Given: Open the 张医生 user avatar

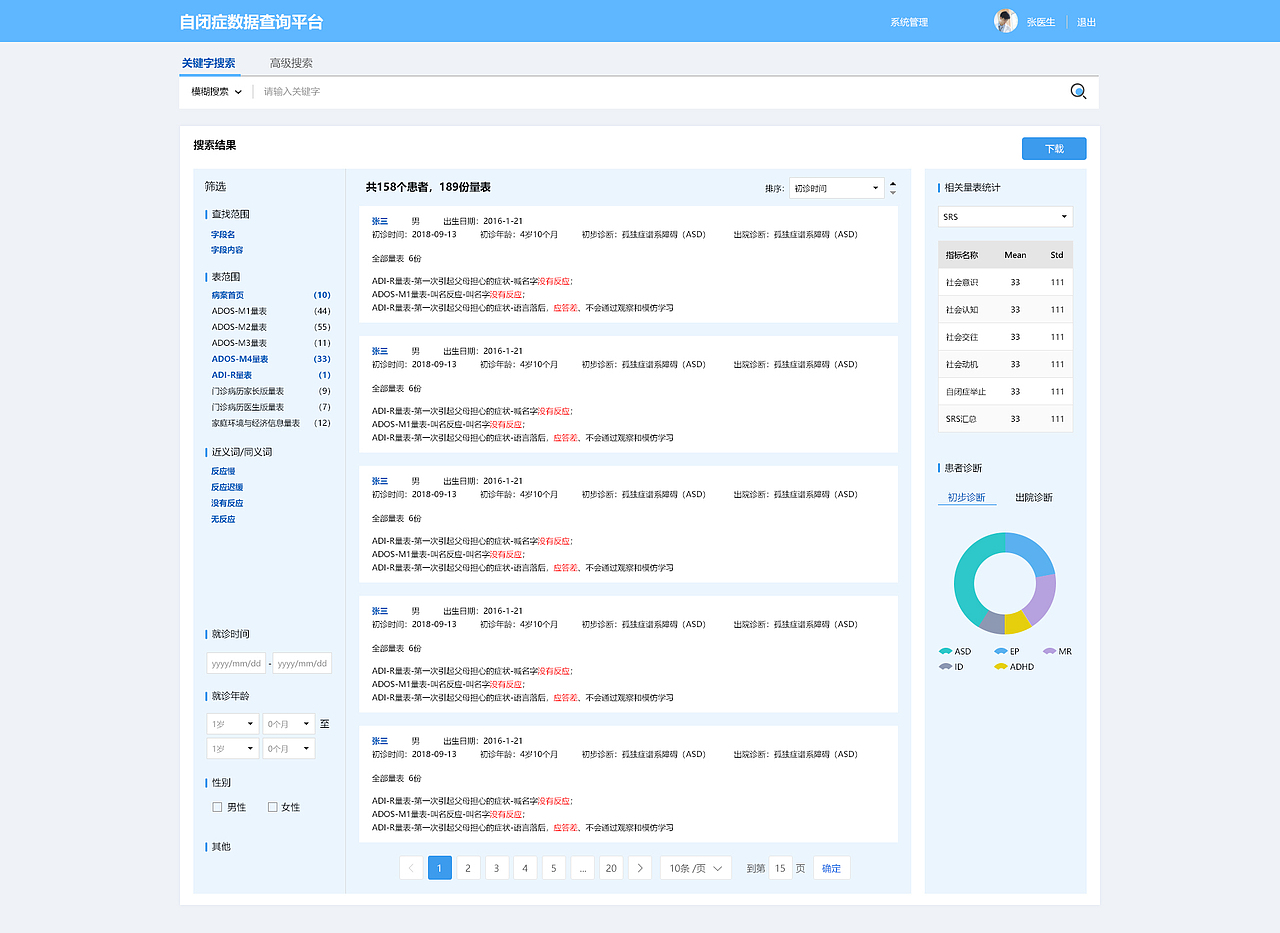Looking at the screenshot, I should 1005,21.
